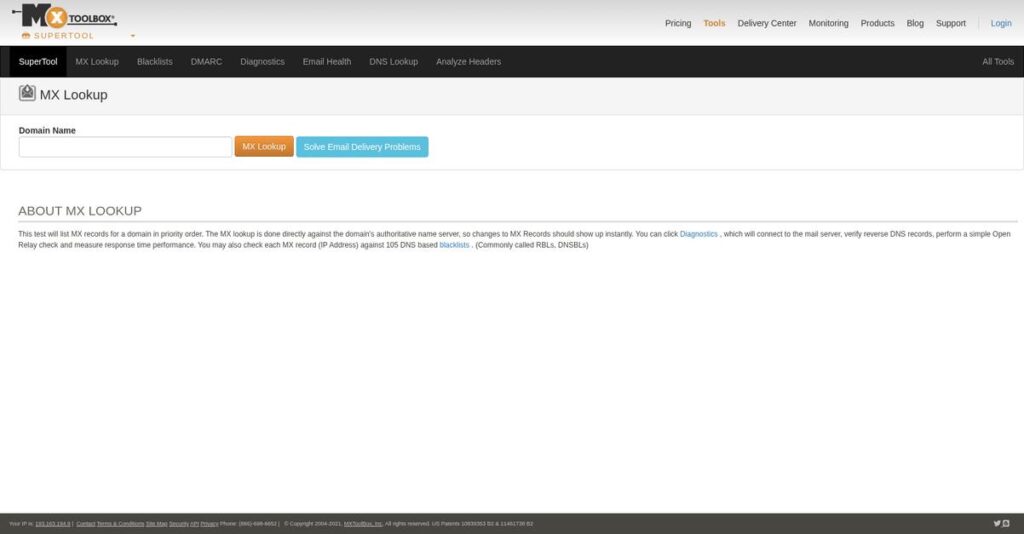
Task: Open the Tools menu in top navigation
Action: (714, 23)
